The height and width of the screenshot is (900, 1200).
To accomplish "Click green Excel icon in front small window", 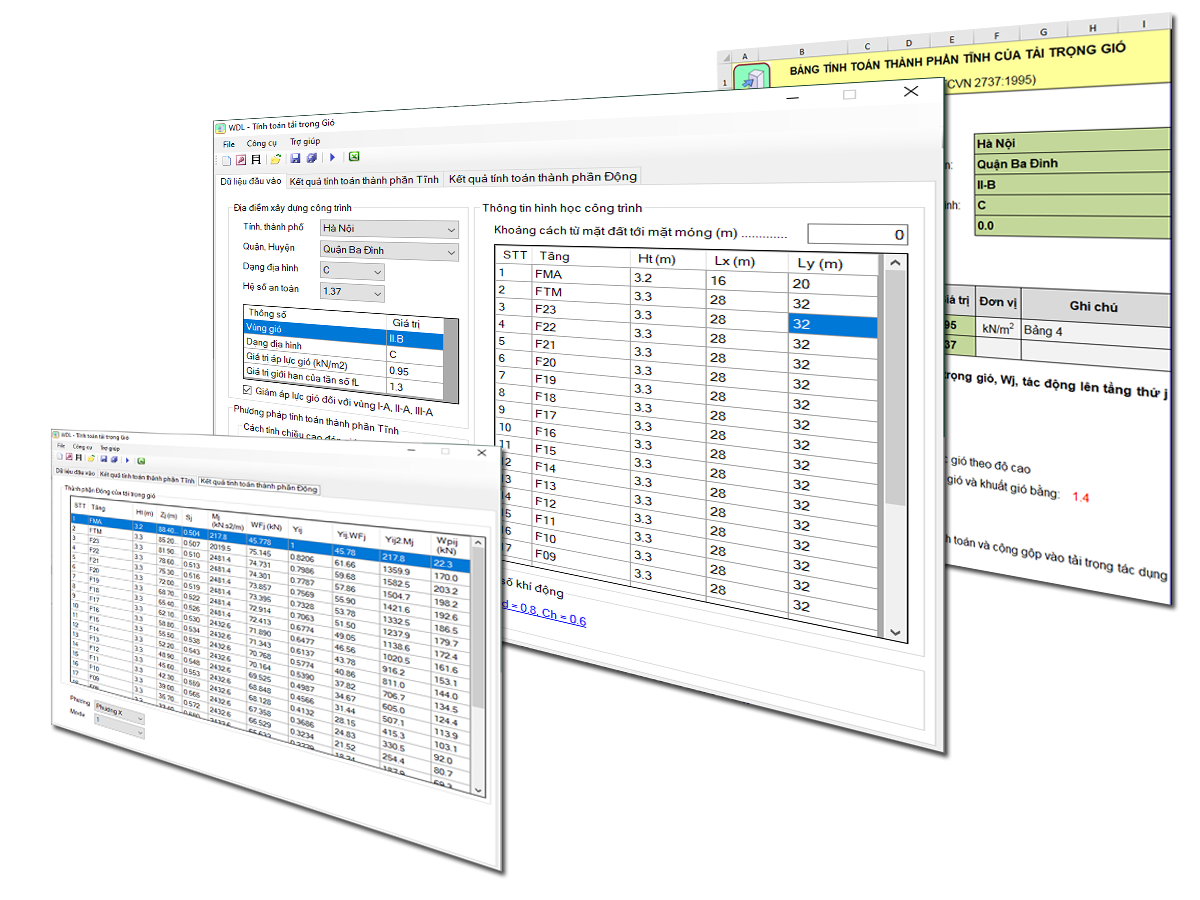I will 142,460.
